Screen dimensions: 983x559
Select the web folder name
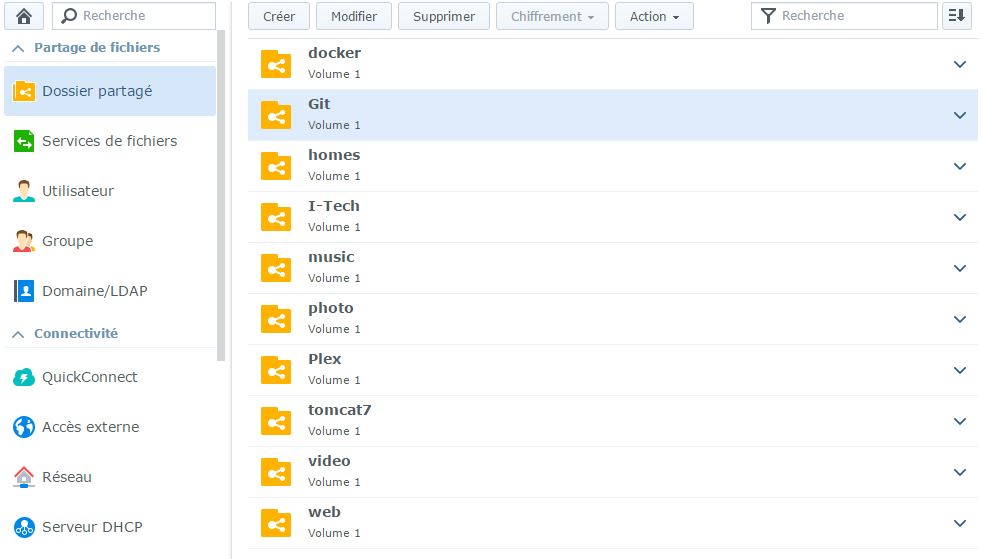coord(324,512)
